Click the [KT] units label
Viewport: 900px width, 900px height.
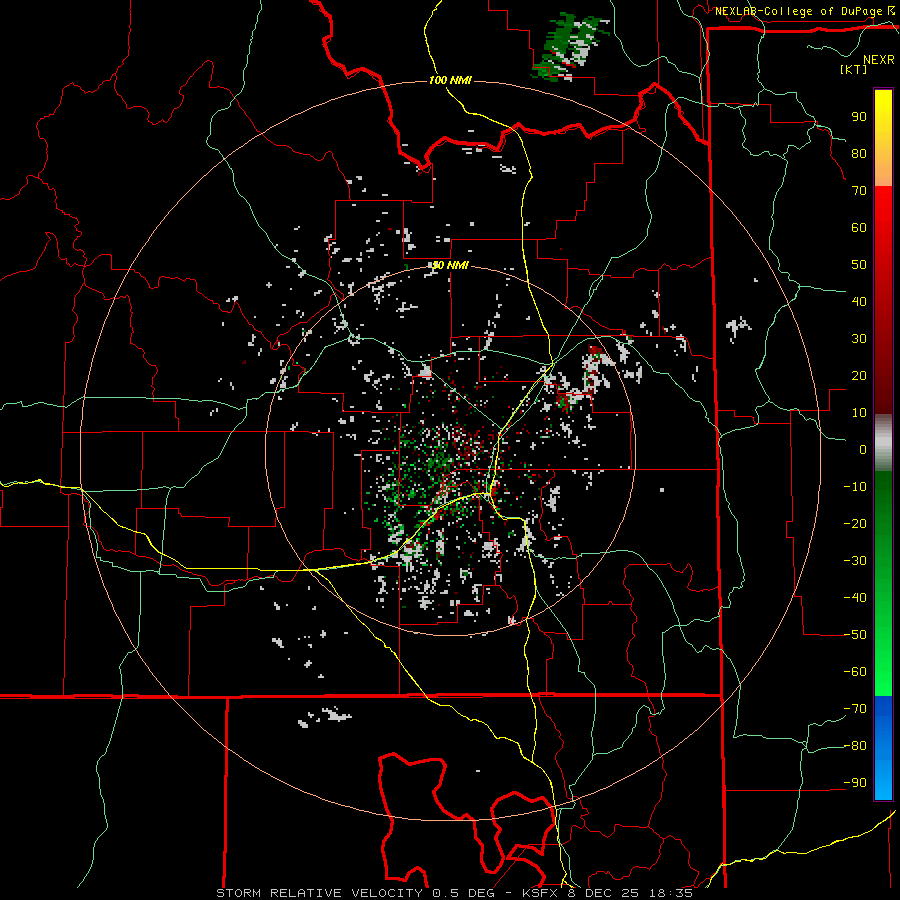[x=854, y=69]
